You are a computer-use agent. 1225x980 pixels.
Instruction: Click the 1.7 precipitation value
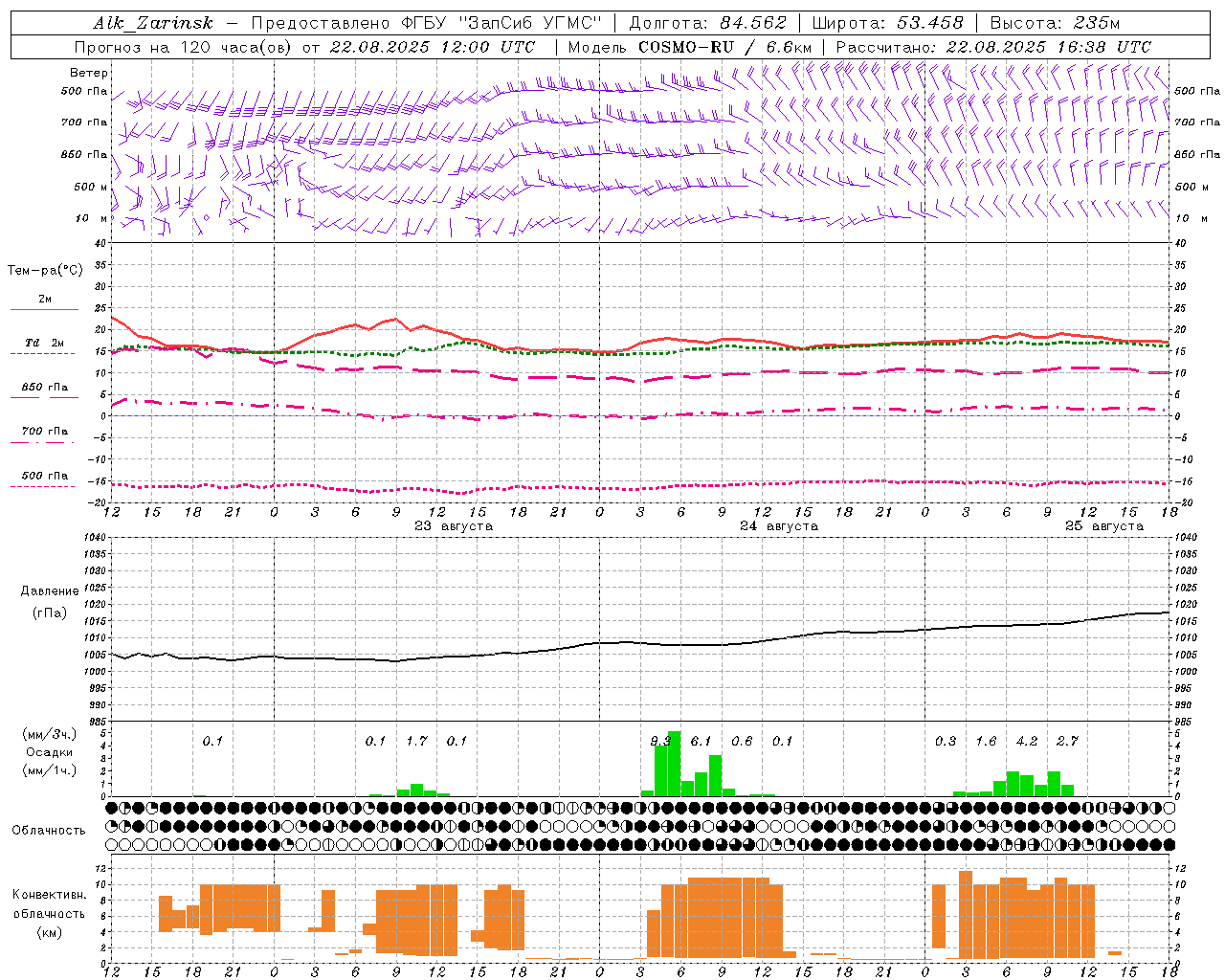416,742
